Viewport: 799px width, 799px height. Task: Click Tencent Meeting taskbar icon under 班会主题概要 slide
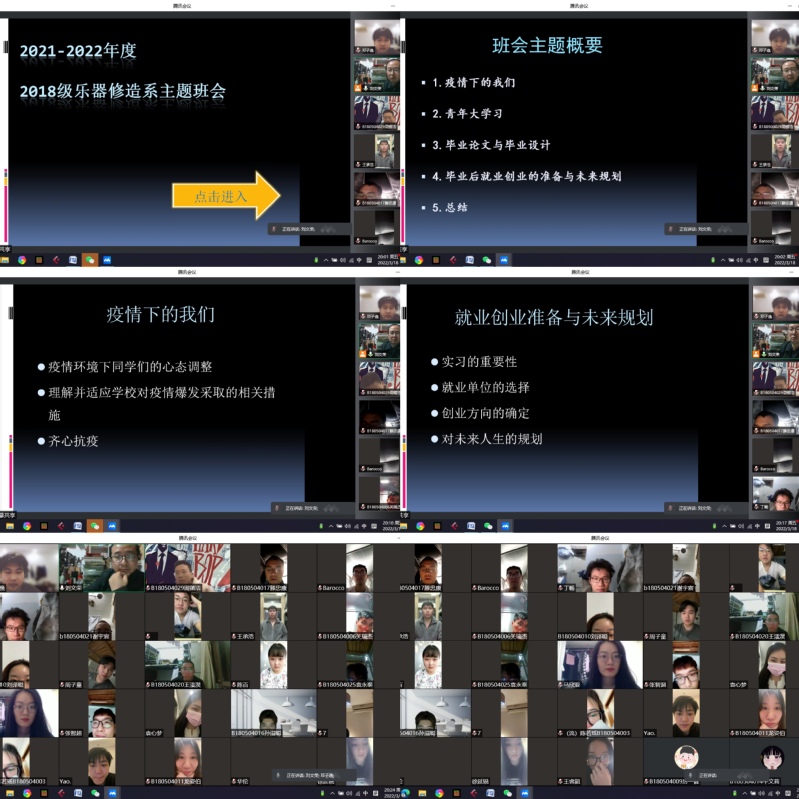click(504, 260)
